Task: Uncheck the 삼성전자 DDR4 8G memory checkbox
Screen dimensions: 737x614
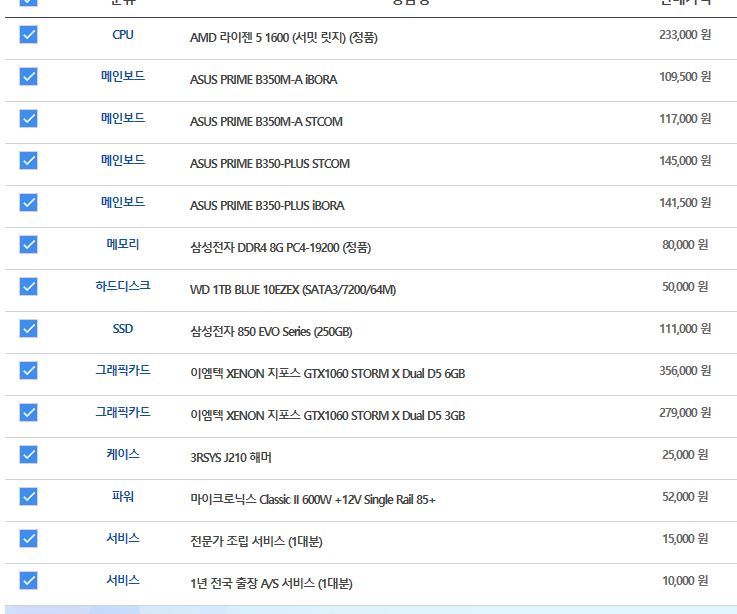Action: tap(28, 244)
